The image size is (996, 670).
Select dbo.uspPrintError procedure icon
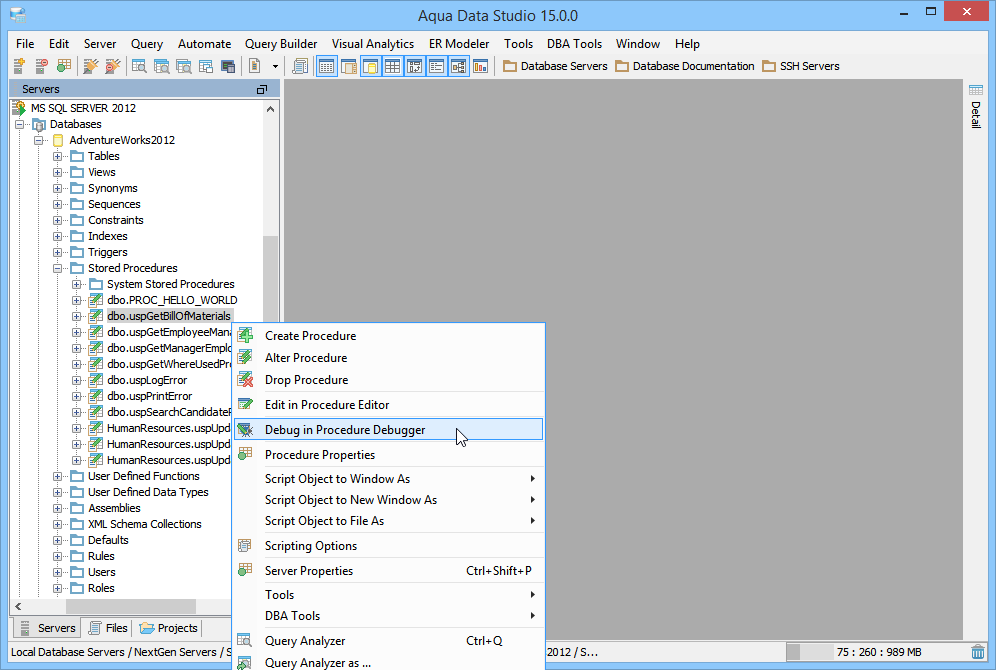tap(95, 396)
